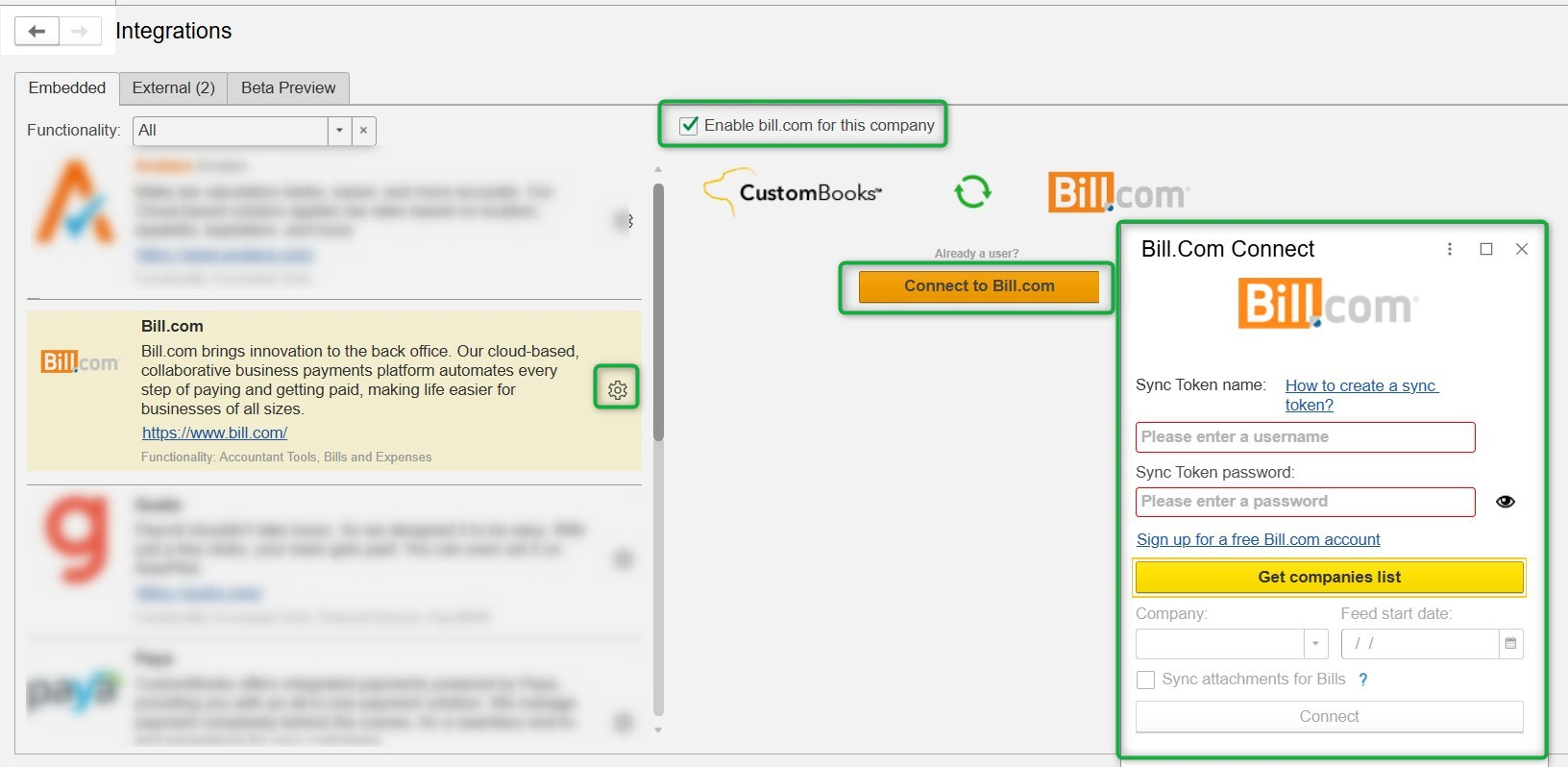Screen dimensions: 1568x767
Task: Click the back navigation arrow
Action: (x=37, y=32)
